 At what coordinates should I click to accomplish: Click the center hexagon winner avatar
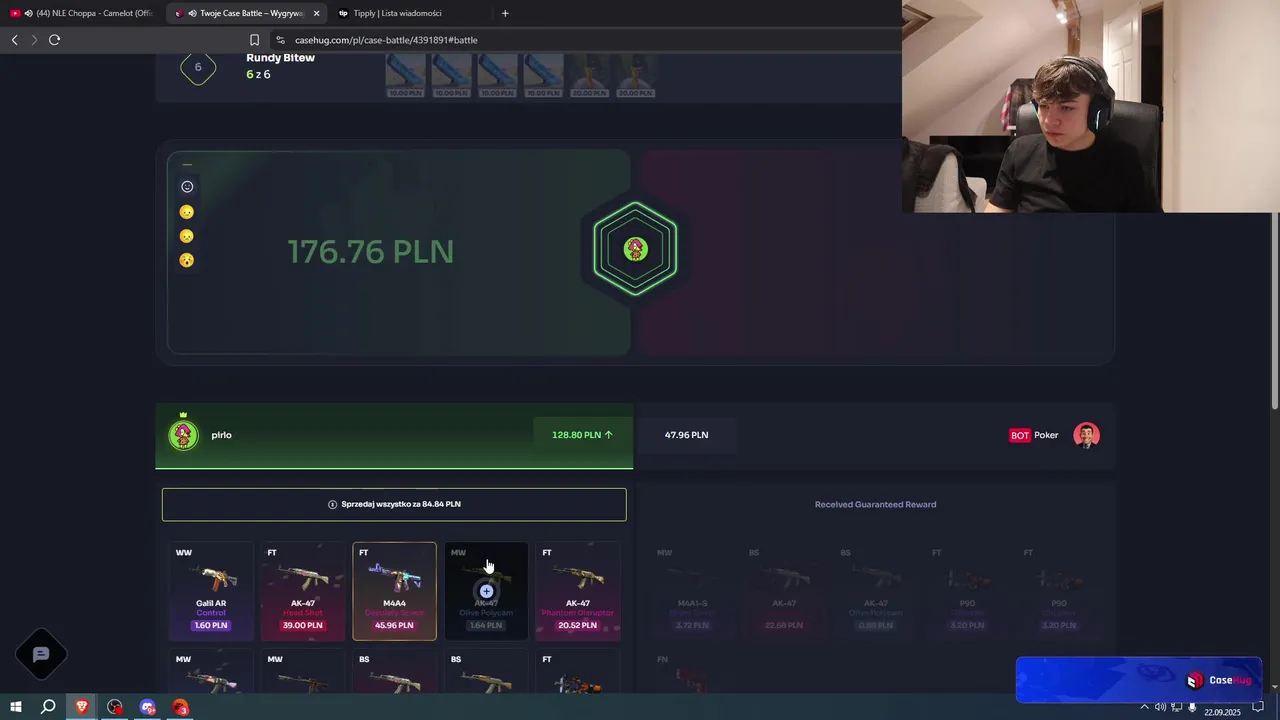point(635,249)
